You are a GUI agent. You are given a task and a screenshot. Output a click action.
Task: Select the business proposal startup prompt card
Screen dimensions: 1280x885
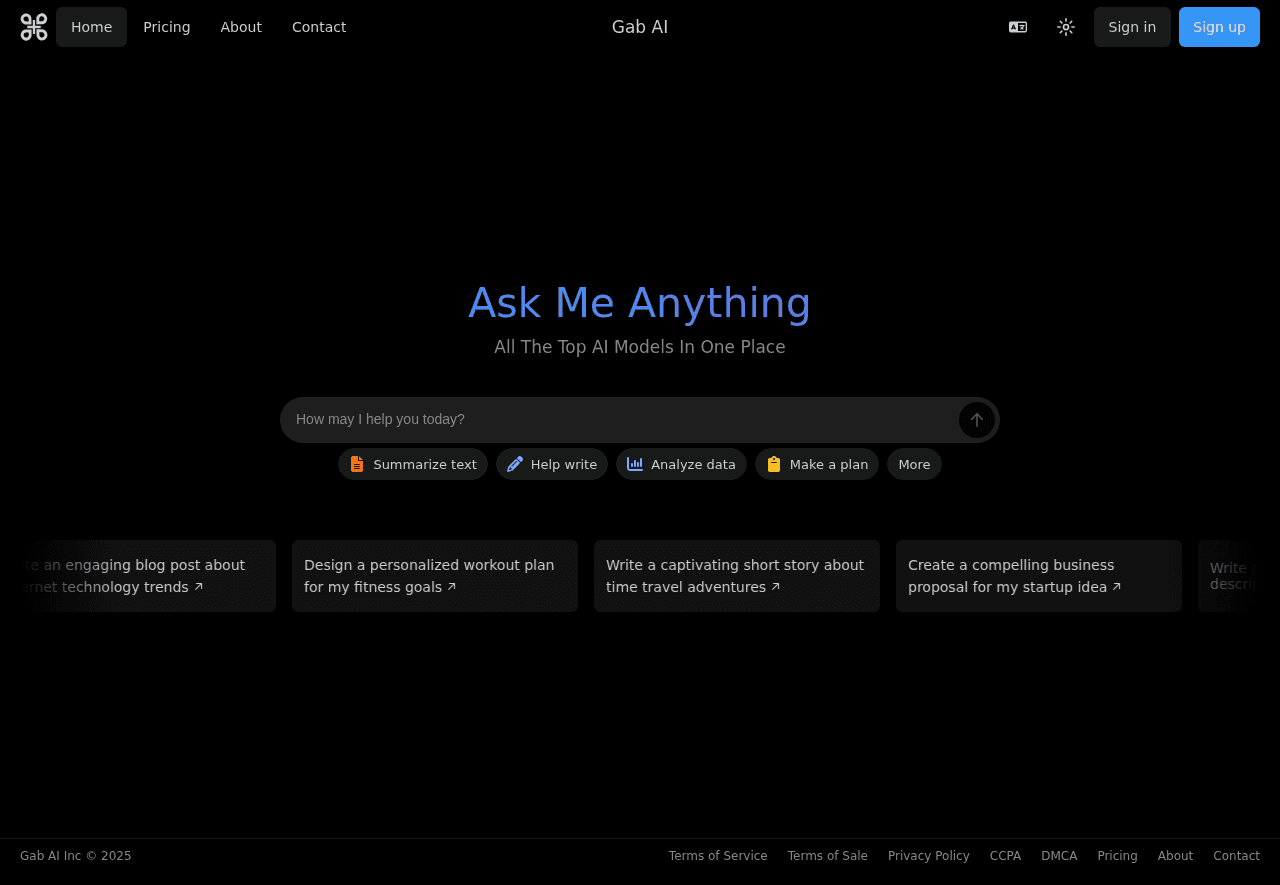click(1039, 576)
